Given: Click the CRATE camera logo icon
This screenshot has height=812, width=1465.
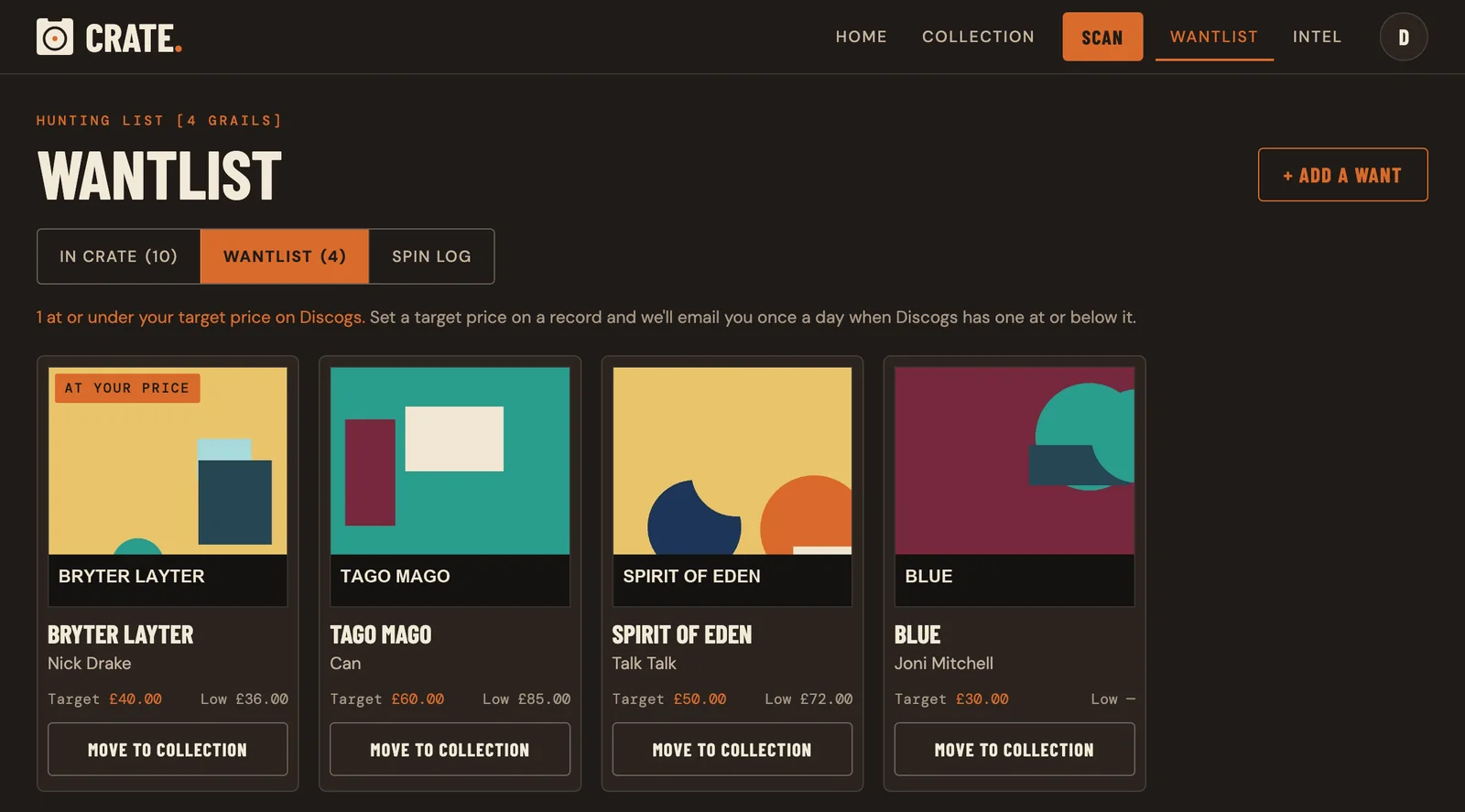Looking at the screenshot, I should pyautogui.click(x=55, y=37).
